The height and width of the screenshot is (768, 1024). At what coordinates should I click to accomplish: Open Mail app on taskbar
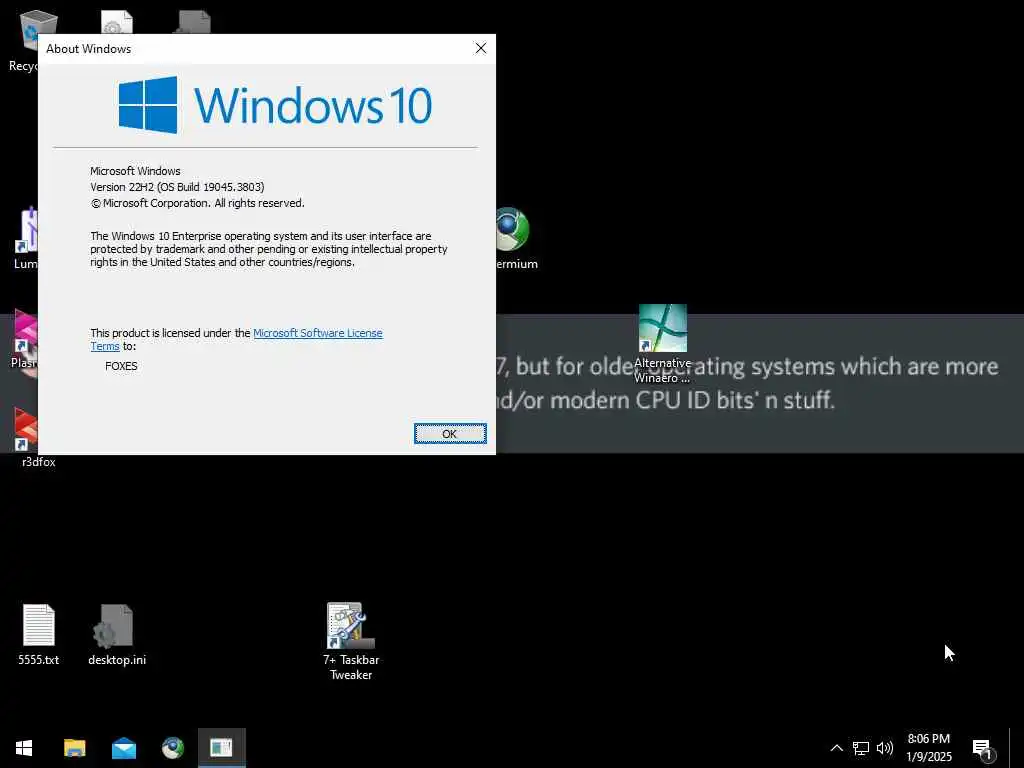pyautogui.click(x=123, y=748)
